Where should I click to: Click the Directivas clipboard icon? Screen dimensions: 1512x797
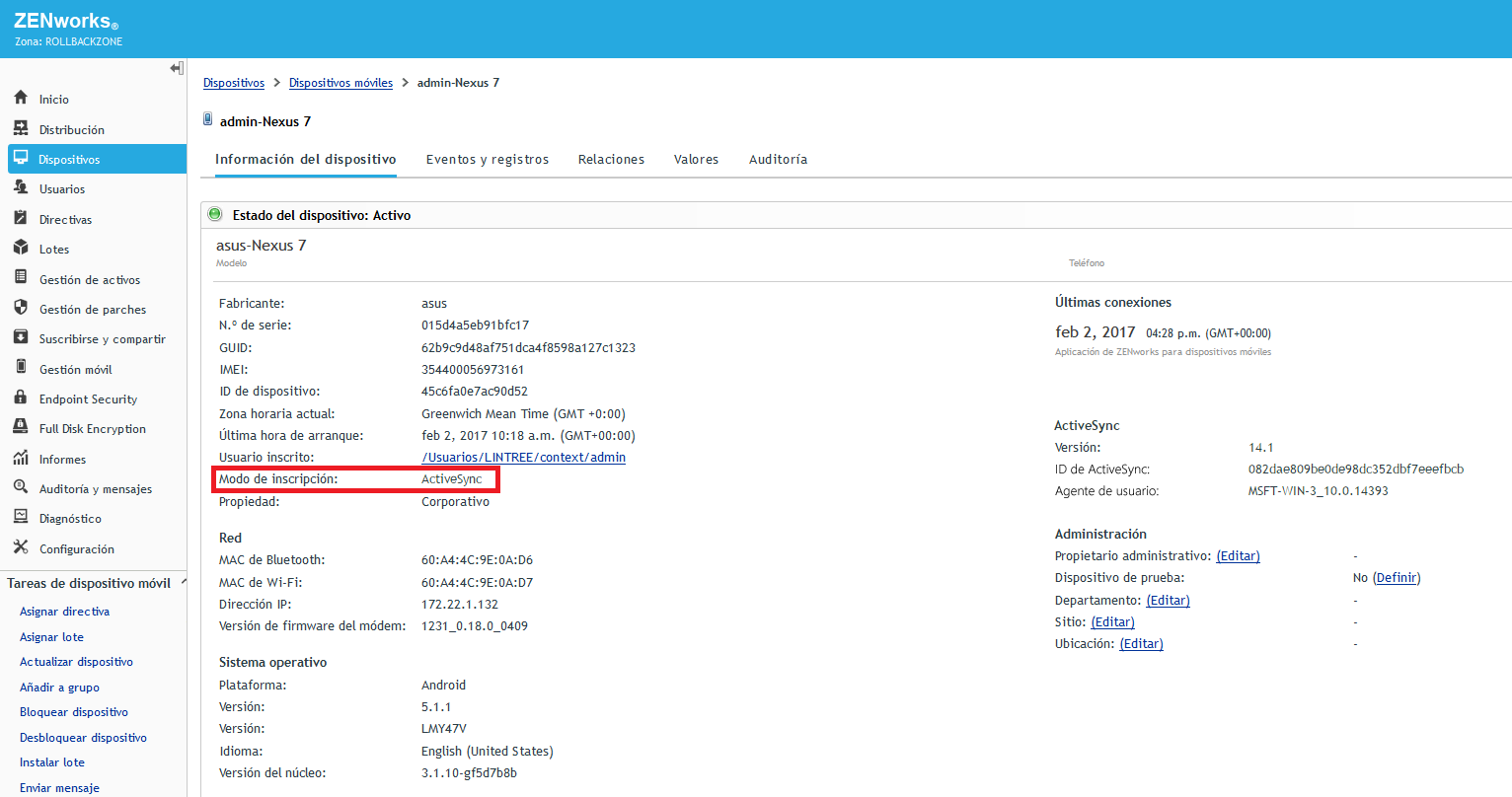coord(21,219)
